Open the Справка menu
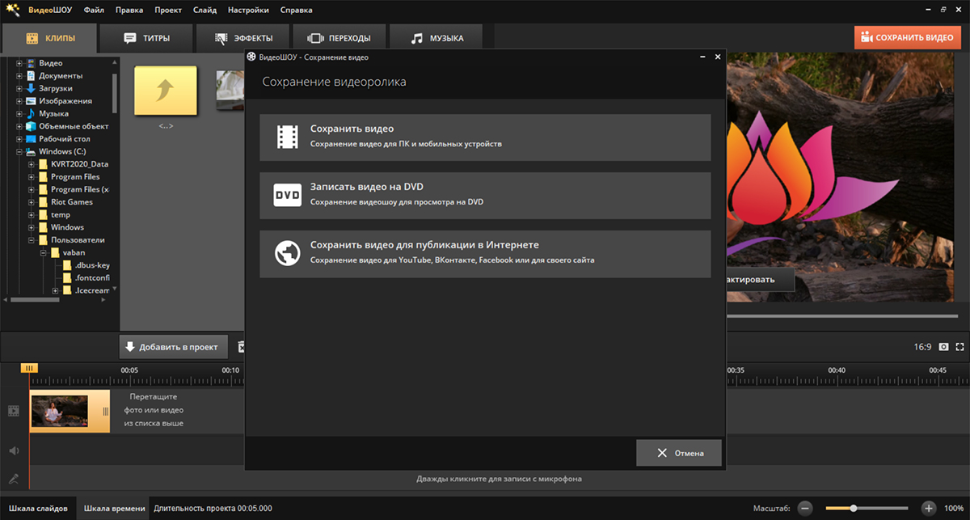Viewport: 970px width, 520px height. 296,10
